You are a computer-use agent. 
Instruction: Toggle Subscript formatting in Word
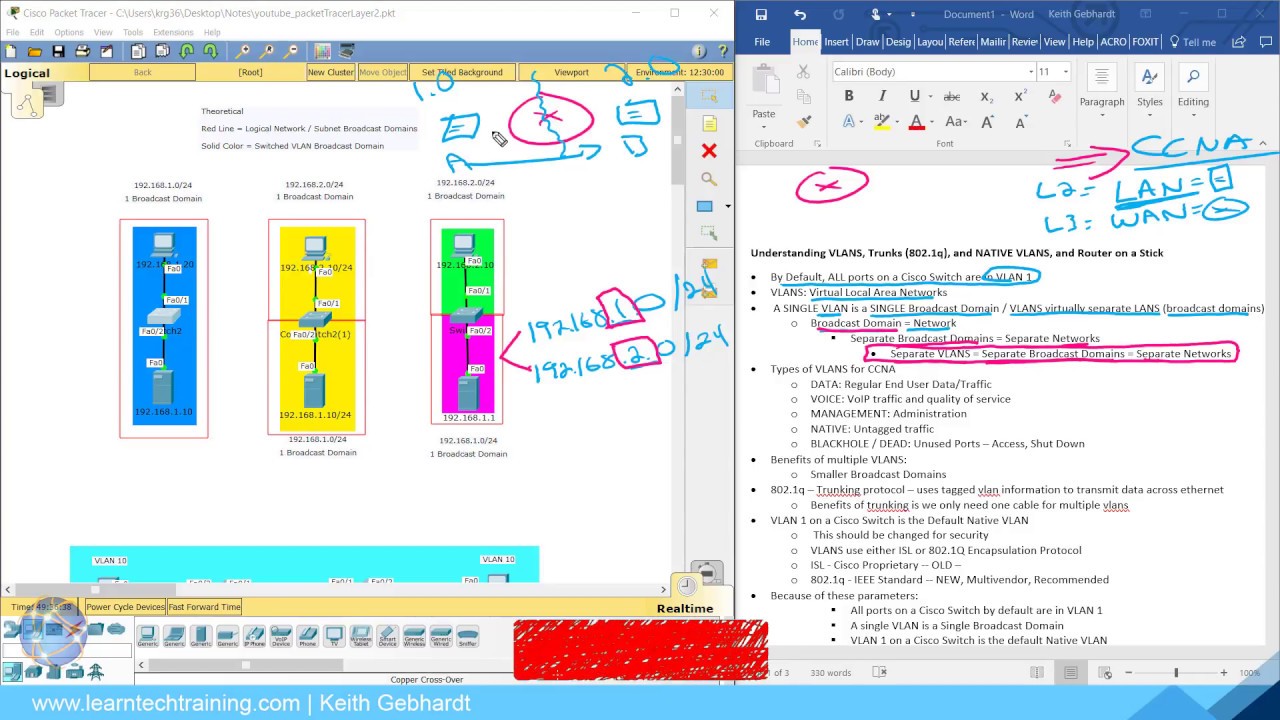tap(986, 96)
